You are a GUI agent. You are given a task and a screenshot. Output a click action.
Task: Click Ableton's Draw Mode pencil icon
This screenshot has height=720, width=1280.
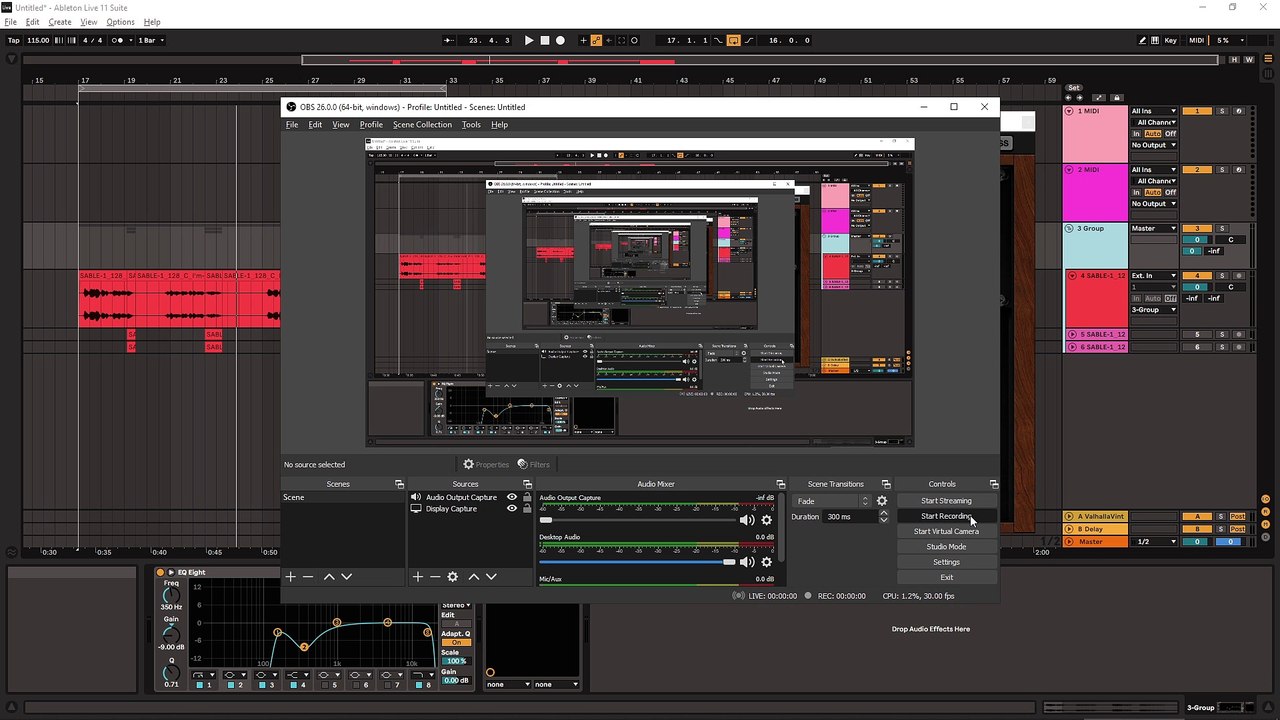[1143, 40]
